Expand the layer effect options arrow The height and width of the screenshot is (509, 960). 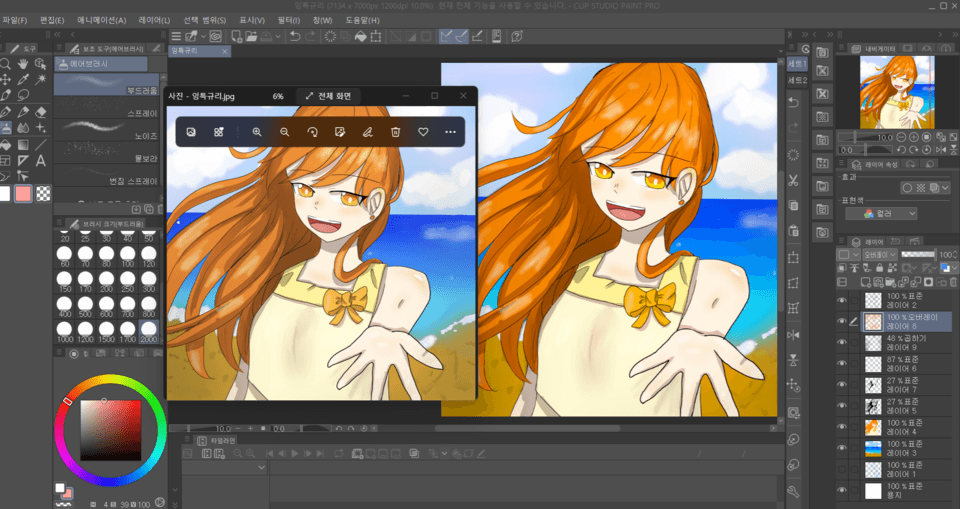946,188
